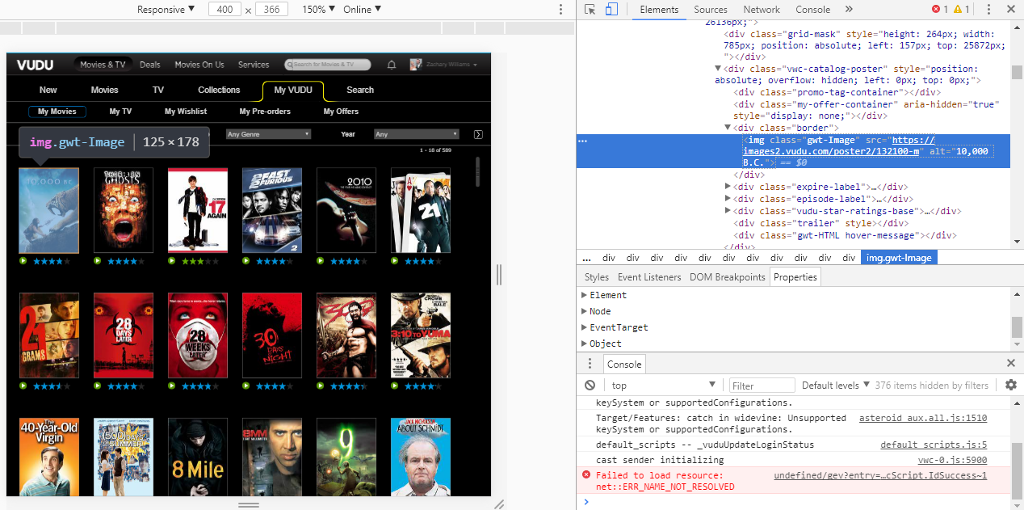1024x510 pixels.
Task: Open the About Schmidt poster thumbnail
Action: pyautogui.click(x=421, y=457)
